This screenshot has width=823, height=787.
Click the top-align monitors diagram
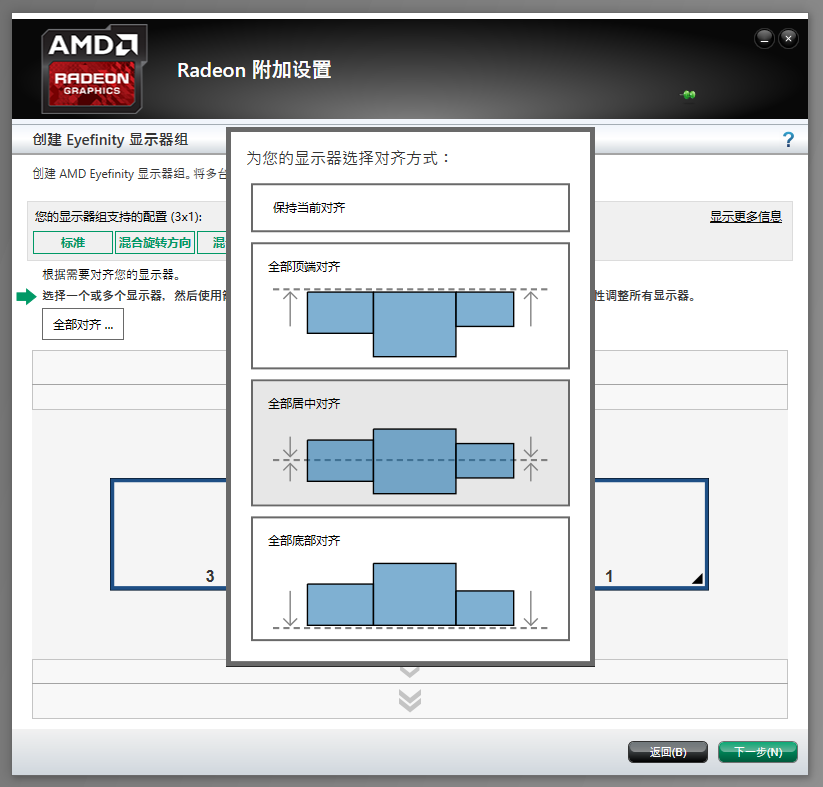[410, 322]
